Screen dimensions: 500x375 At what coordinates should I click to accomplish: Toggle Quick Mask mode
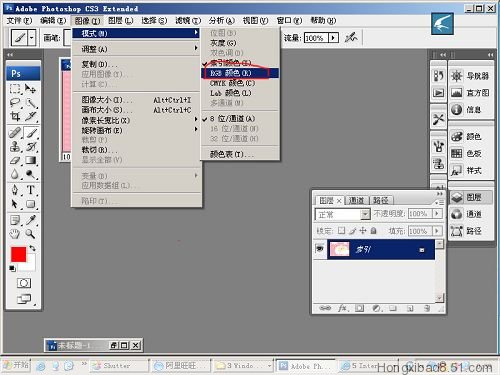point(24,283)
